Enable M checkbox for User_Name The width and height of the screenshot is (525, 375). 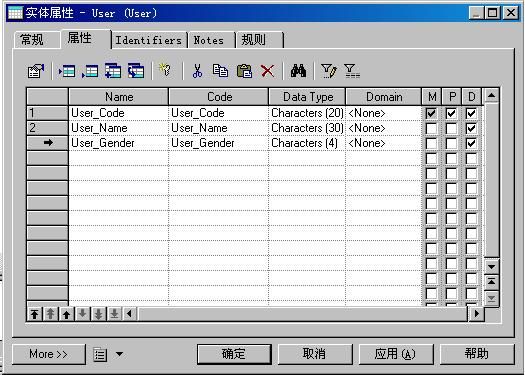click(431, 128)
